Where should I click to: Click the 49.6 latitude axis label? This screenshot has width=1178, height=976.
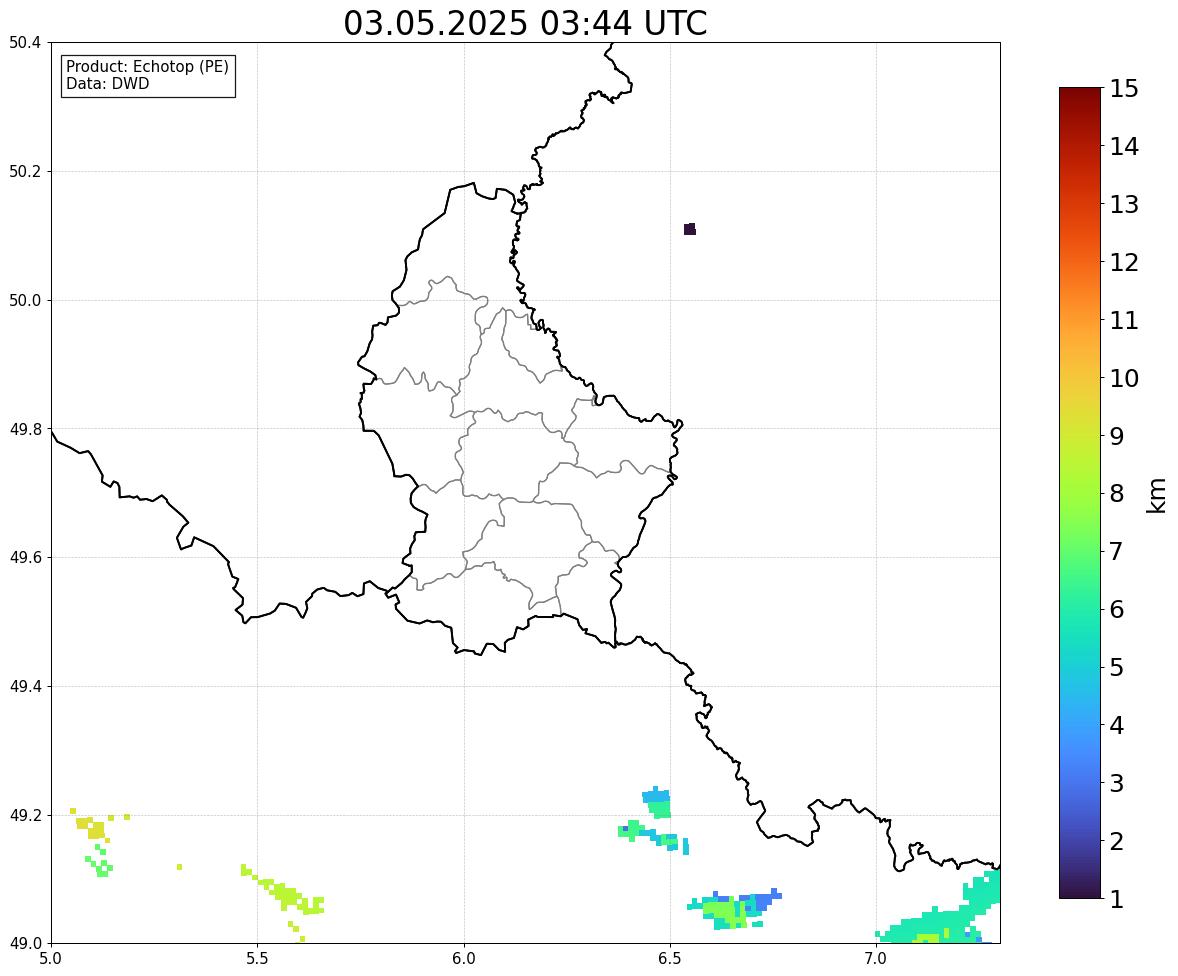(25, 557)
